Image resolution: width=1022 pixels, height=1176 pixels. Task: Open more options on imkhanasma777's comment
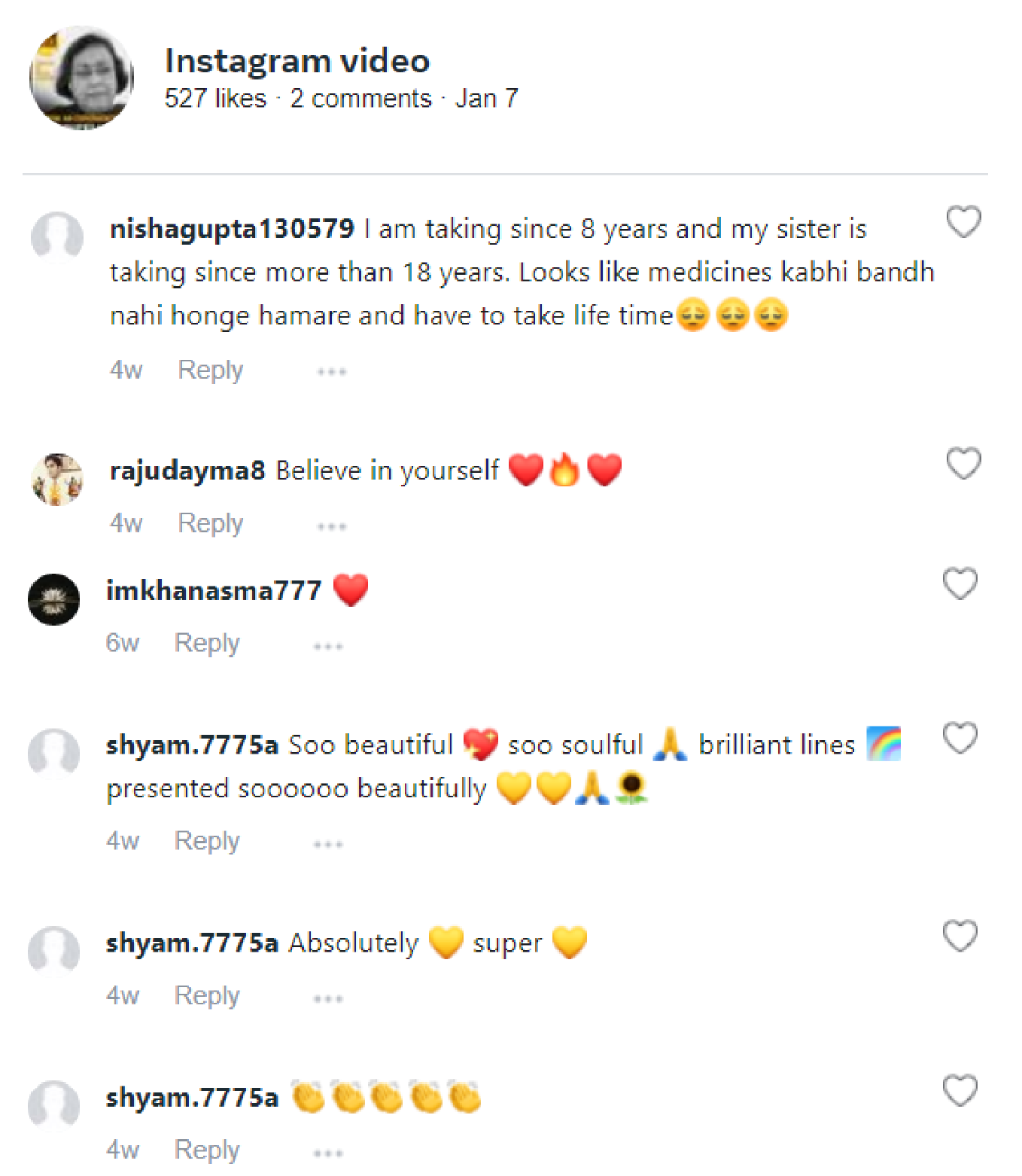[x=328, y=647]
